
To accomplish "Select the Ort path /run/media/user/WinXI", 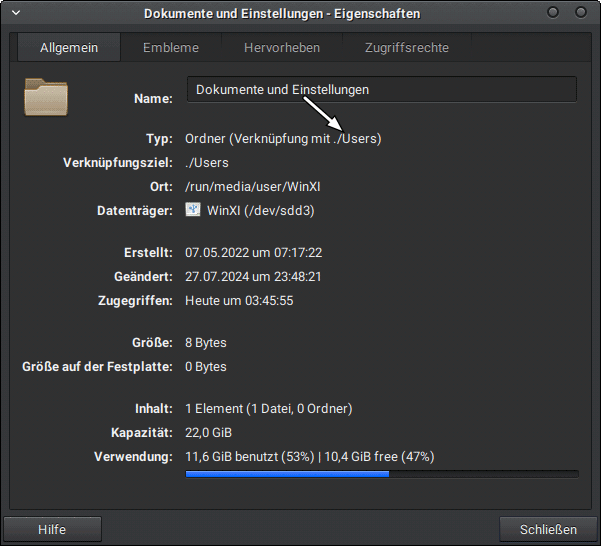I will coord(253,187).
